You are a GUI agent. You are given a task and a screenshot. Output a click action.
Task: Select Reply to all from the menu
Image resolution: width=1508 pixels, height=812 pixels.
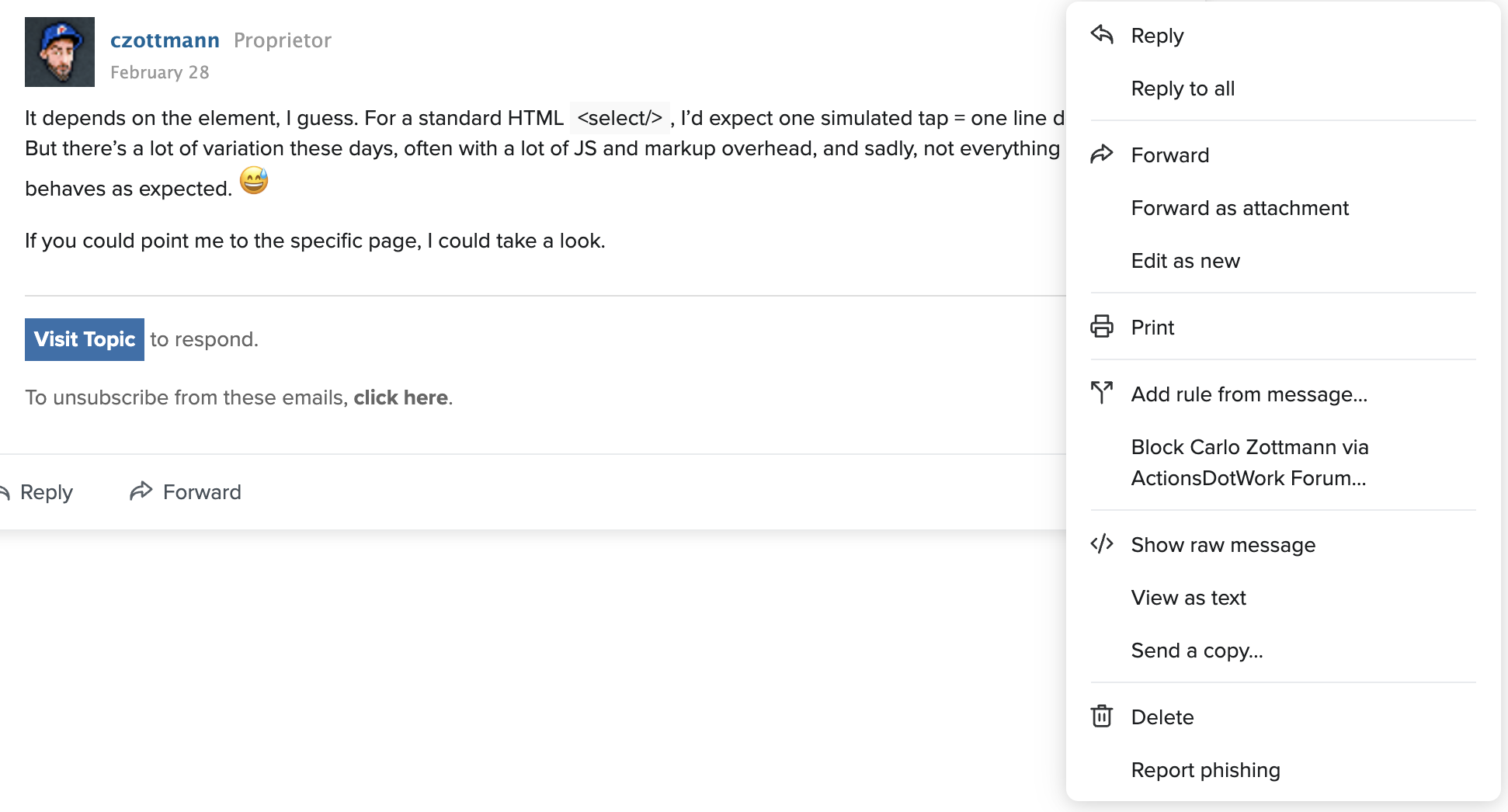pyautogui.click(x=1183, y=88)
